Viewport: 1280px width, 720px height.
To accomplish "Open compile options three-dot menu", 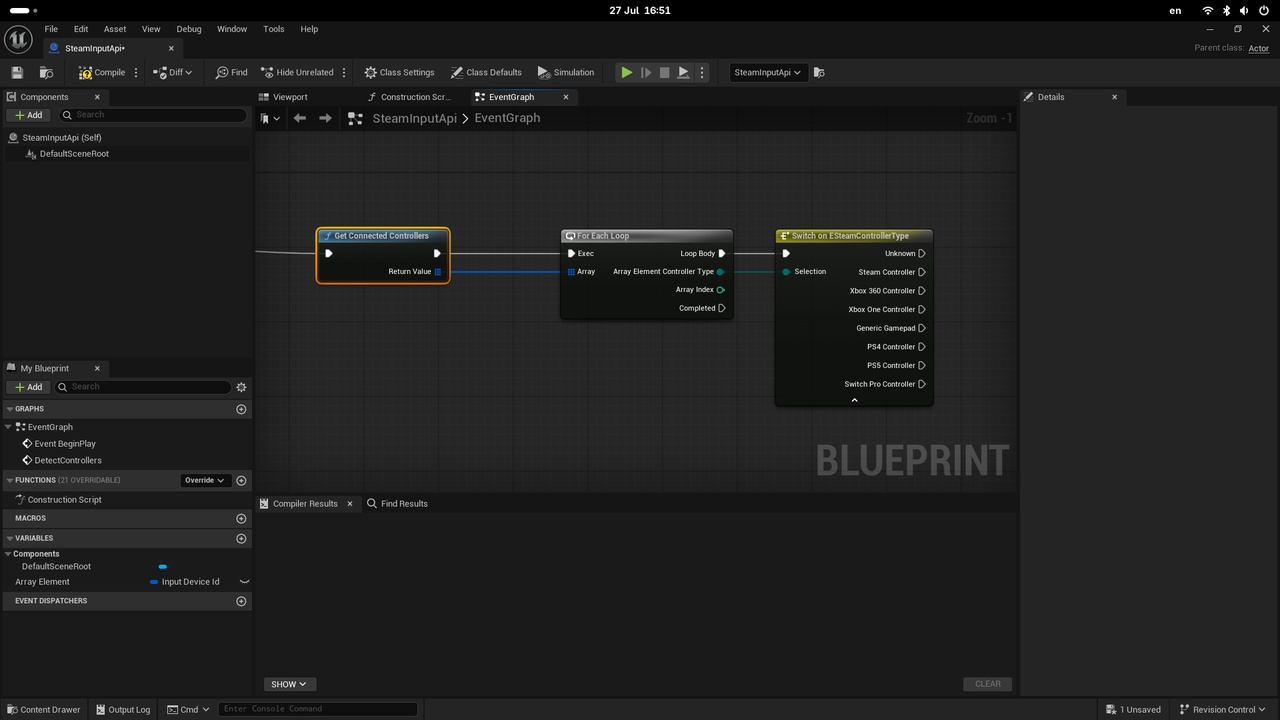I will click(x=136, y=72).
